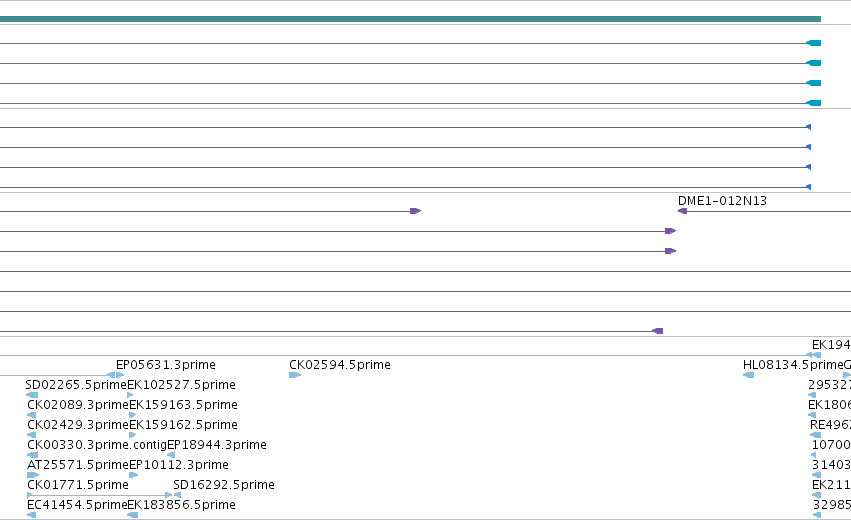851x520 pixels.
Task: Select the lowest purple feature's left-pointing arrowhead
Action: (657, 331)
